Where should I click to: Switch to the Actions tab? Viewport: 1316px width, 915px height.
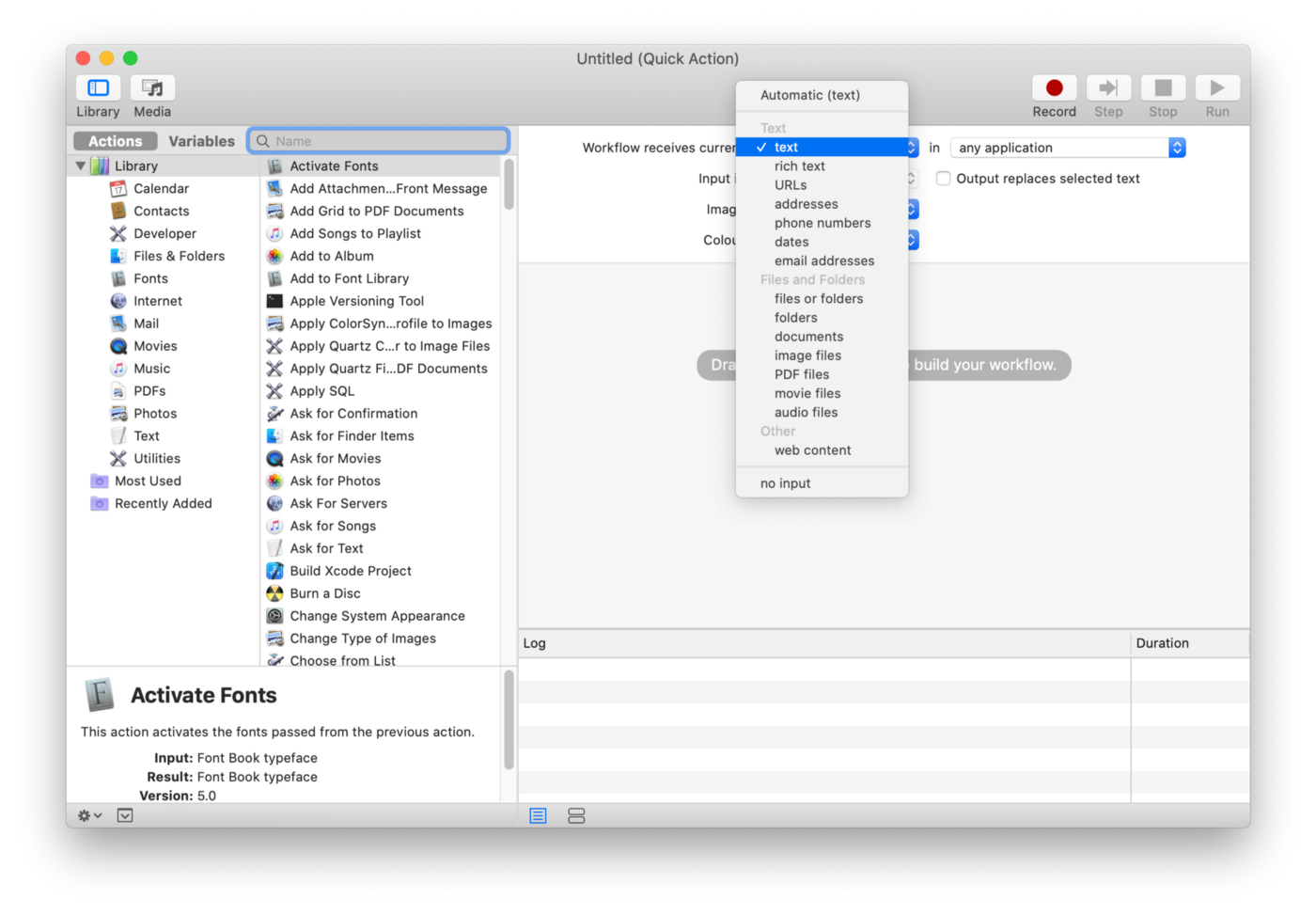pos(115,141)
